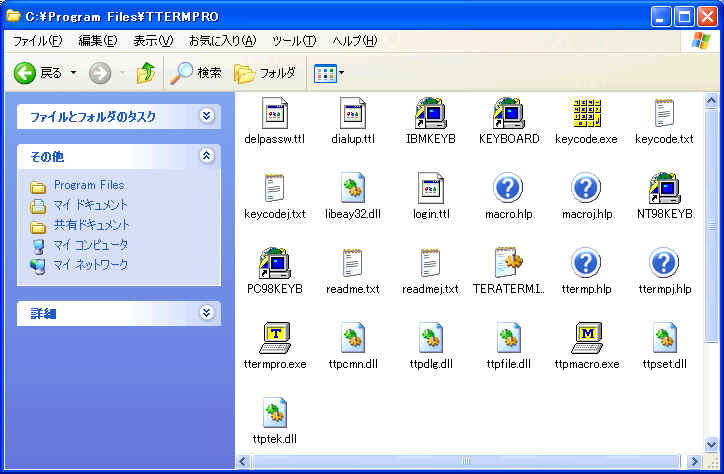Viewport: 724px width, 474px height.
Task: Expand the 詳細 panel
Action: [207, 313]
